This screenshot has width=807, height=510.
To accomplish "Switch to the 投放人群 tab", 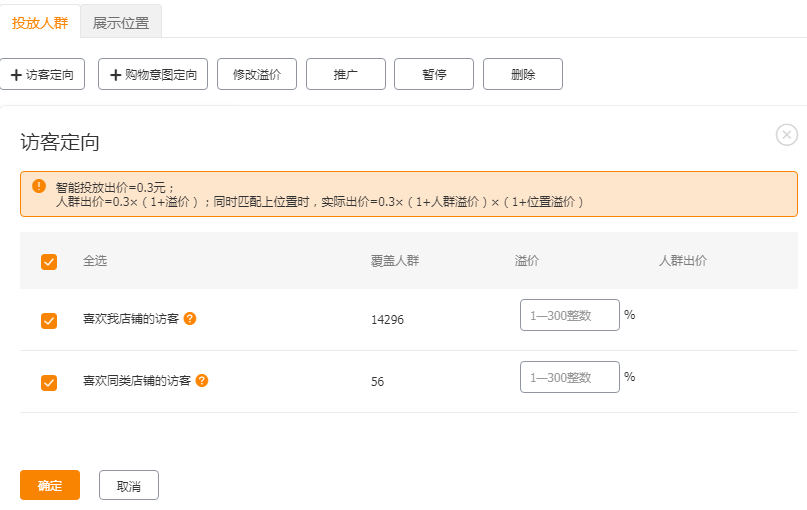I will (x=40, y=23).
